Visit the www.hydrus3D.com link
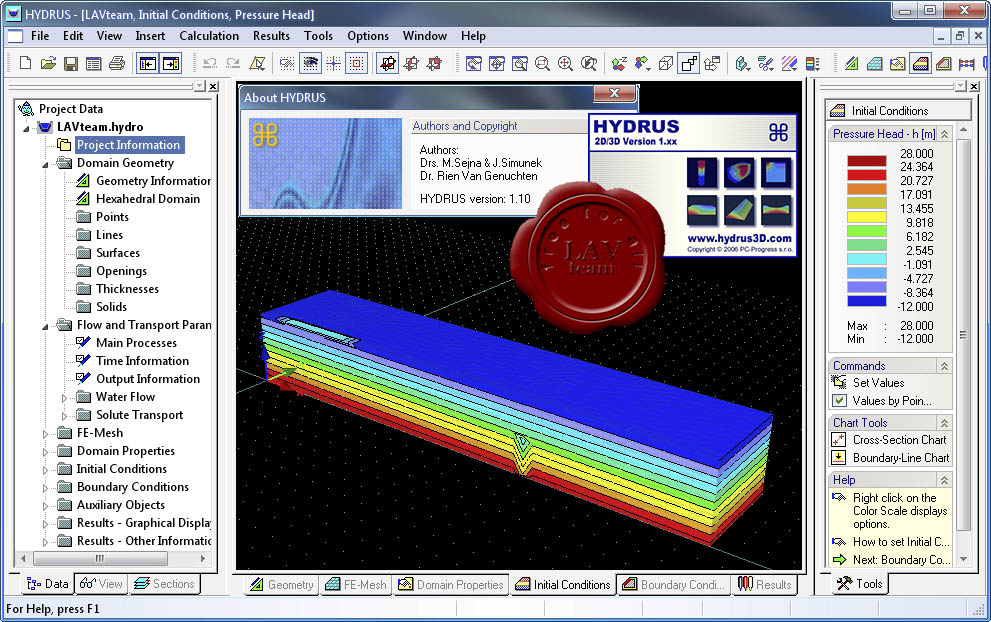 pyautogui.click(x=739, y=238)
